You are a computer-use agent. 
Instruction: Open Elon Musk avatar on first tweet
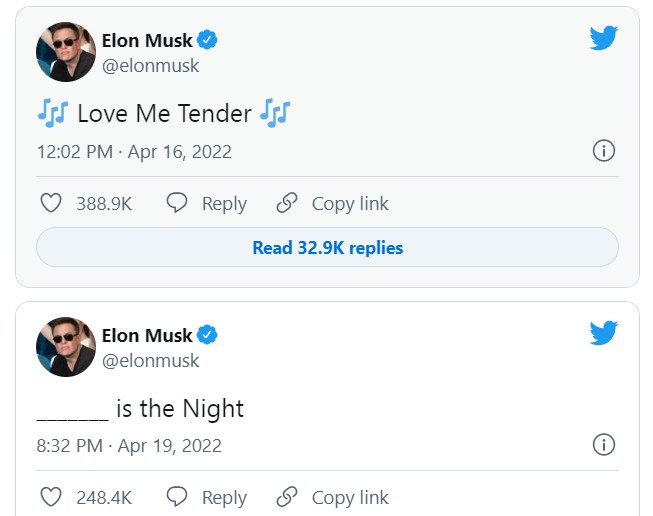(x=66, y=53)
